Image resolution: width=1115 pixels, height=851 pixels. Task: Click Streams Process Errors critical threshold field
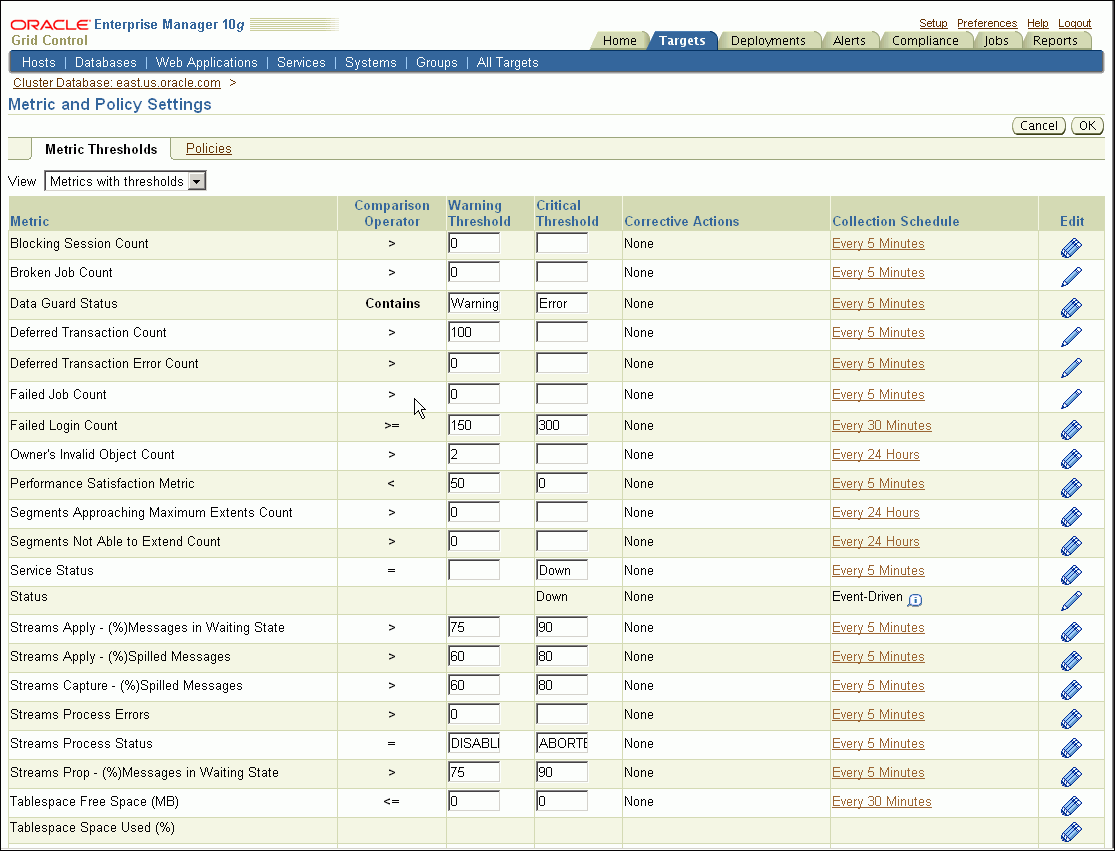(x=562, y=714)
